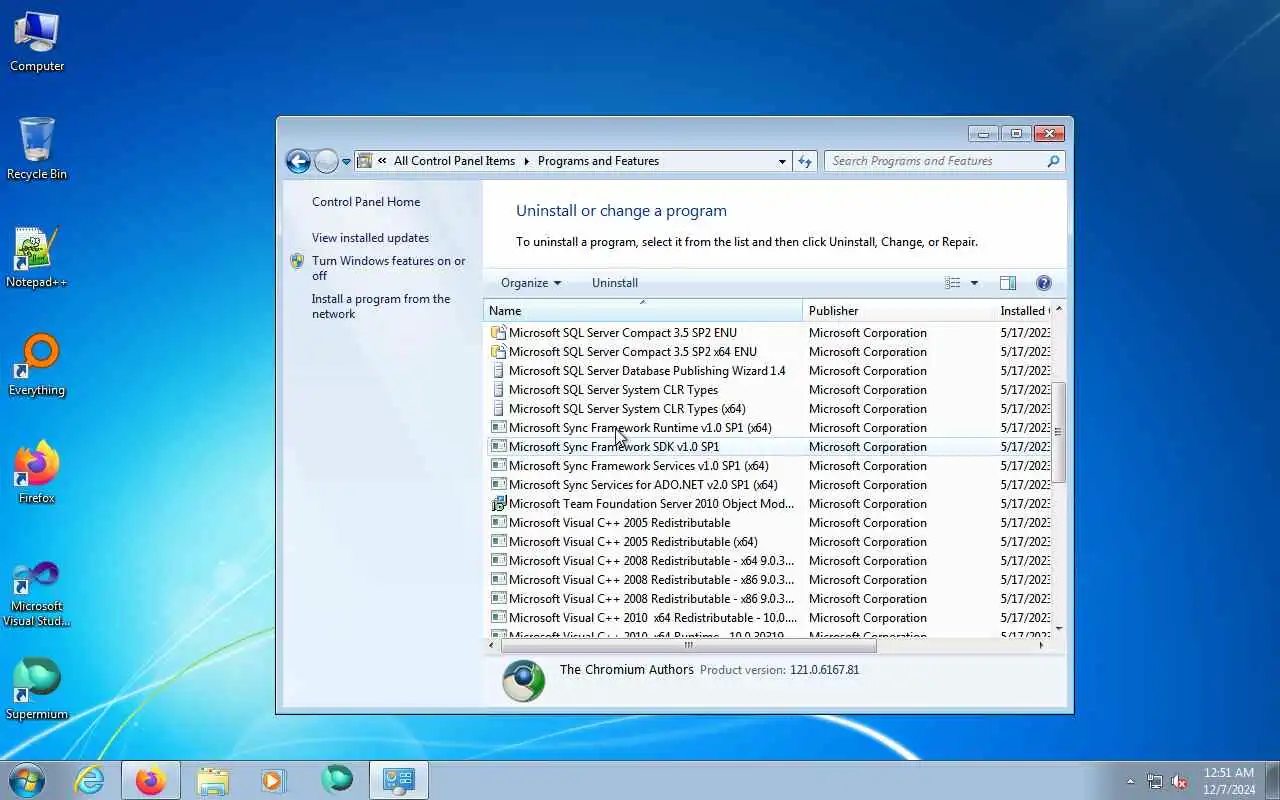Image resolution: width=1280 pixels, height=800 pixels.
Task: Click Install a program from the network
Action: pyautogui.click(x=381, y=306)
